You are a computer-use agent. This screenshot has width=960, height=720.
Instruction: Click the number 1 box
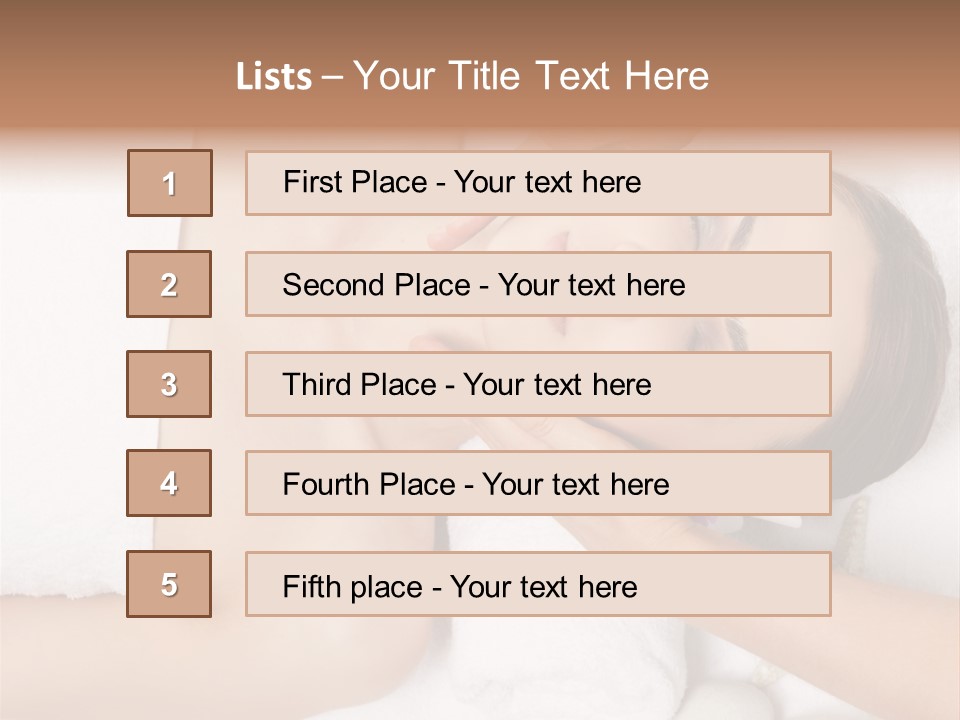(170, 183)
